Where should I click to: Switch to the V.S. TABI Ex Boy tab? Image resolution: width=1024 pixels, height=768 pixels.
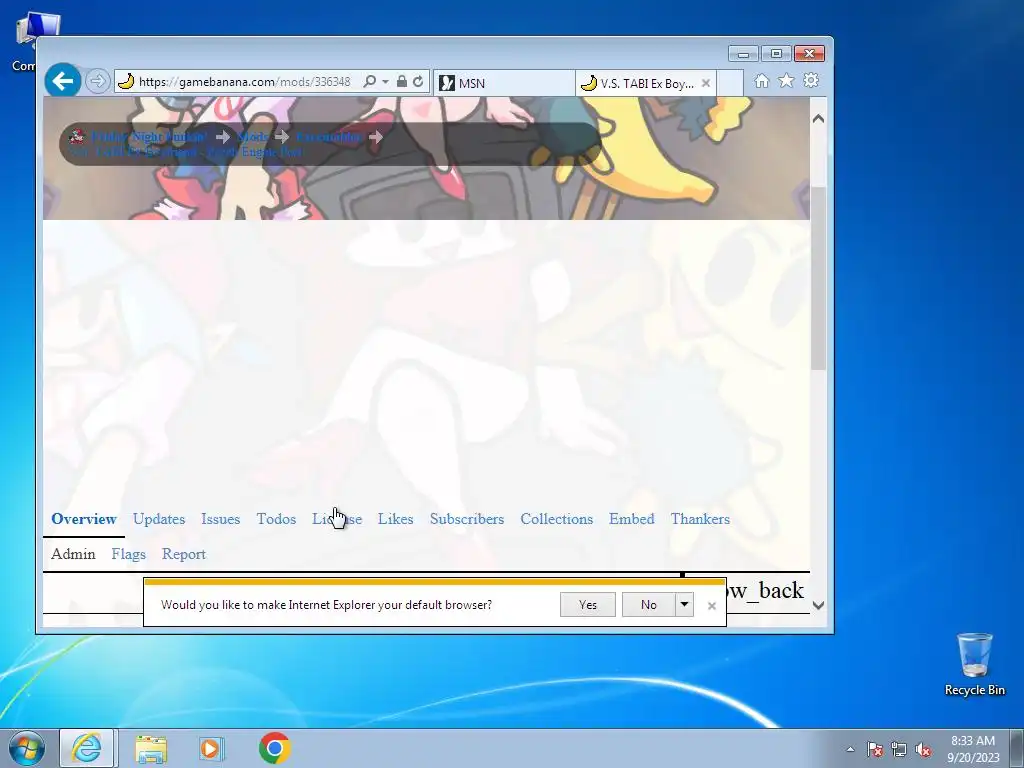(639, 83)
